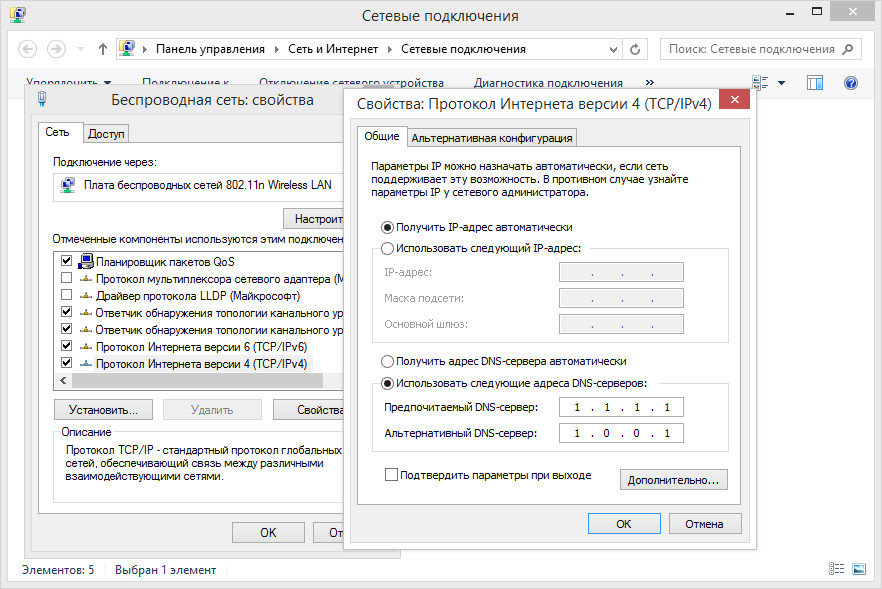Select Получить адрес DNS-сервера автоматически
This screenshot has width=882, height=589.
click(x=387, y=361)
